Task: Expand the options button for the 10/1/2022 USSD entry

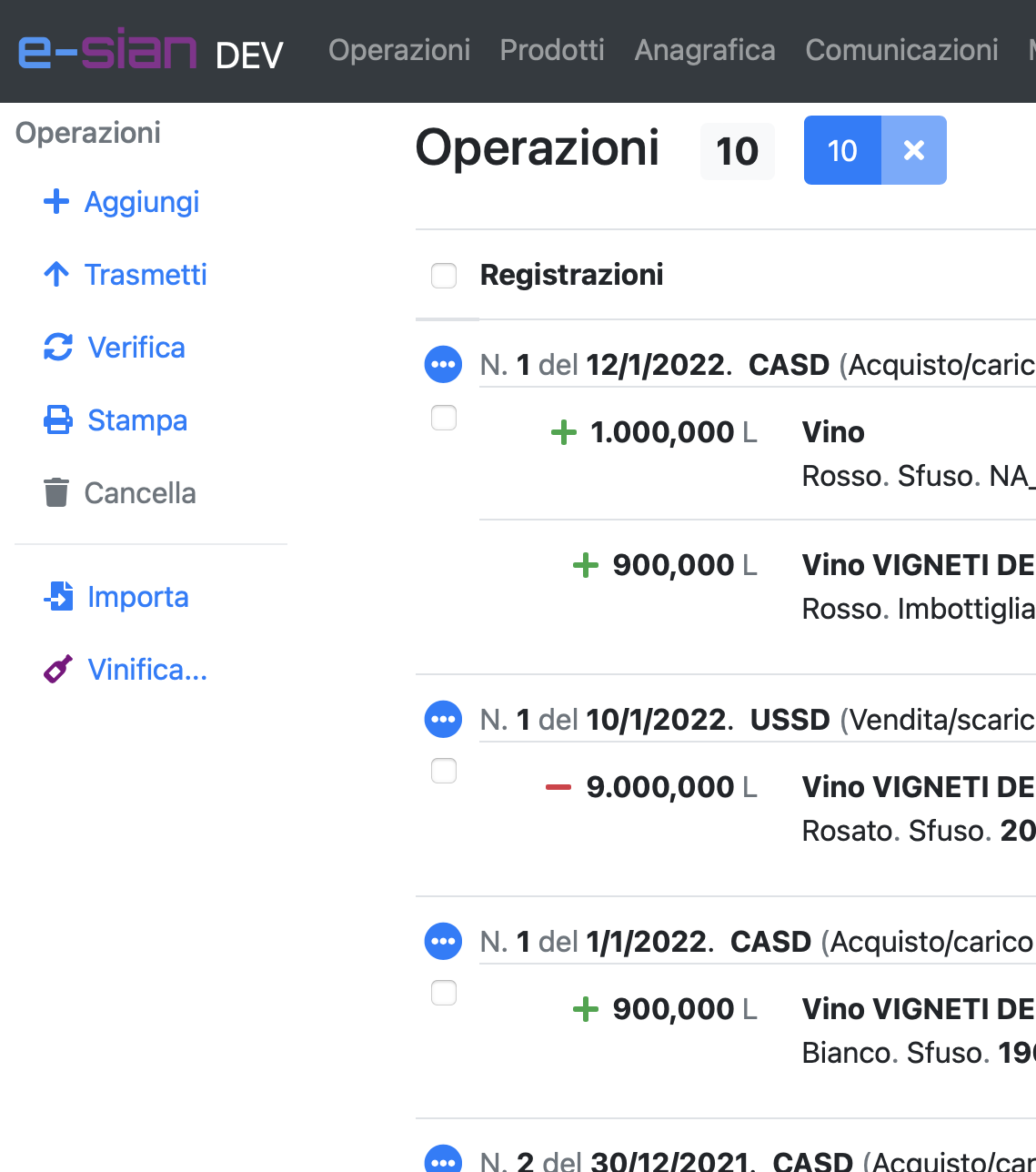Action: pos(443,720)
